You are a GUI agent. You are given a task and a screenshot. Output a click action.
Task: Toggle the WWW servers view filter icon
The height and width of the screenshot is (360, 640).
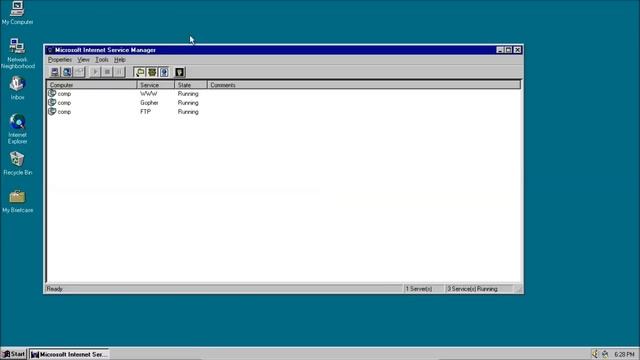pos(164,72)
